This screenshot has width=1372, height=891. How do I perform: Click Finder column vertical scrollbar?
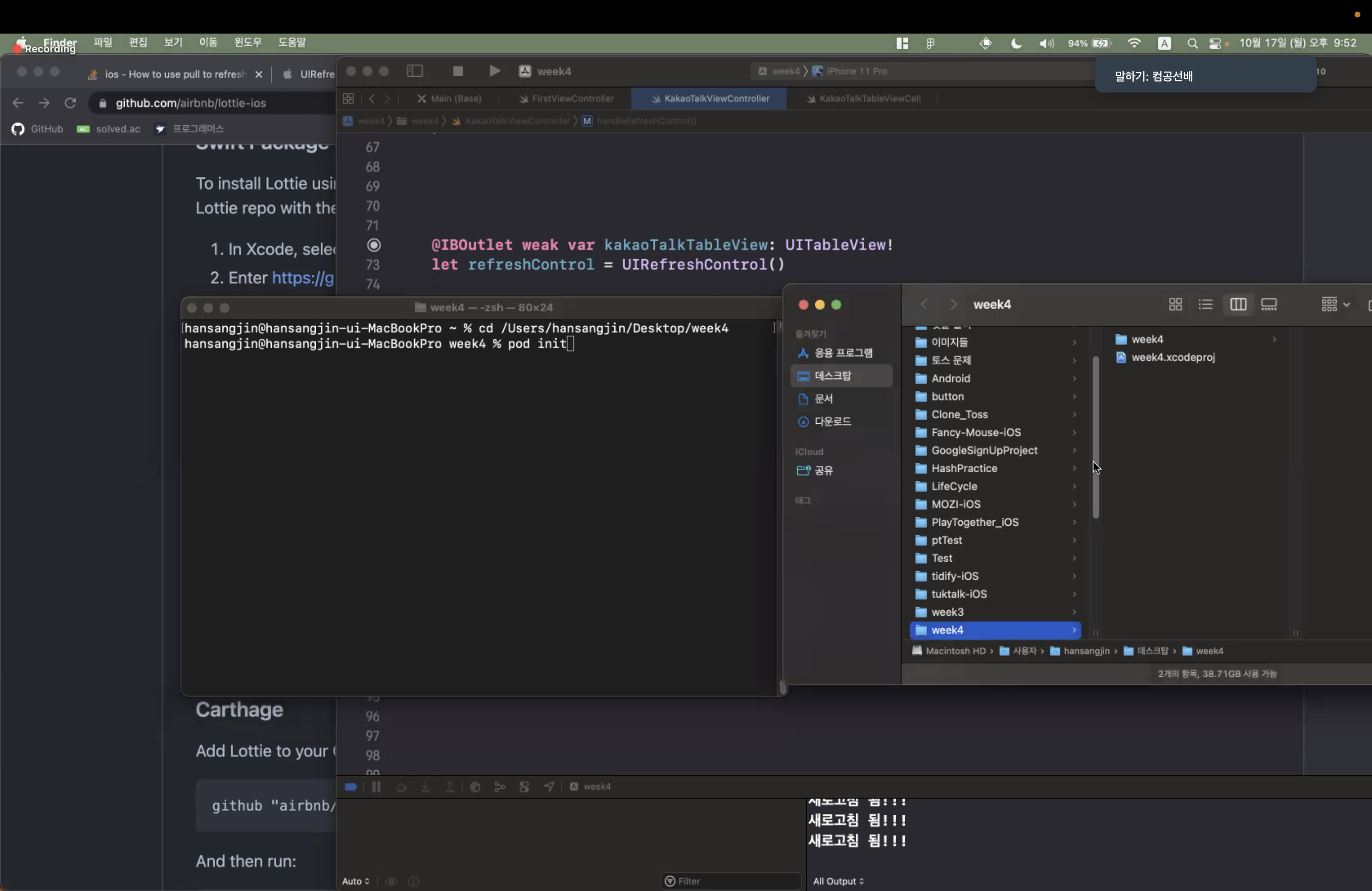(1095, 437)
